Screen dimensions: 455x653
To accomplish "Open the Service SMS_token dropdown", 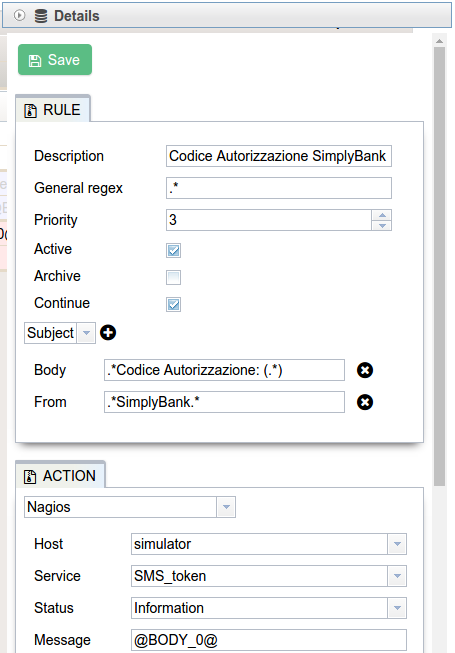I will [x=397, y=576].
